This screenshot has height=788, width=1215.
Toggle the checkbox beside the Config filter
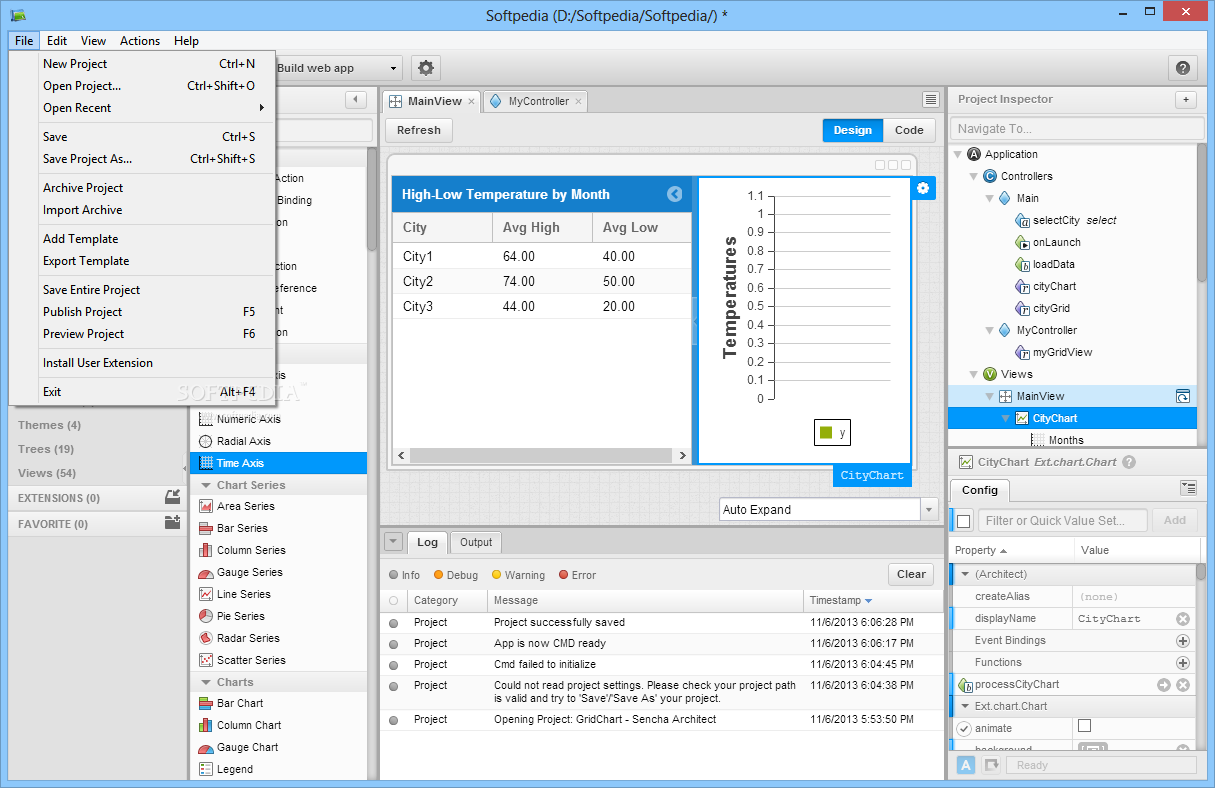(x=963, y=520)
